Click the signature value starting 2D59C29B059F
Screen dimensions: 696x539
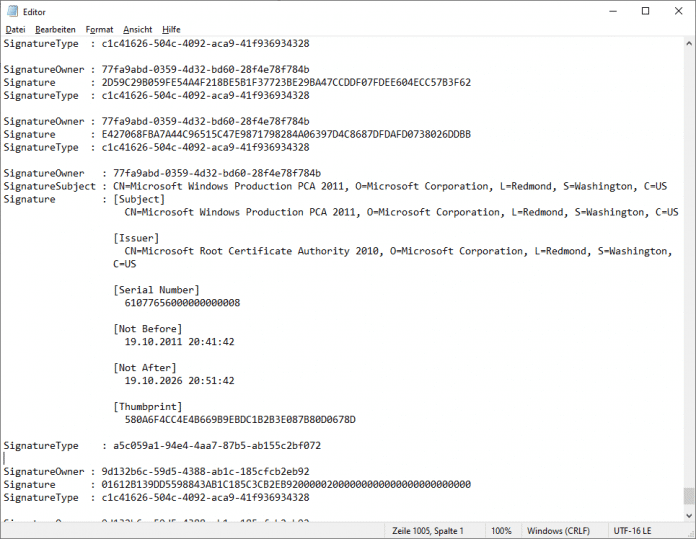tap(286, 83)
